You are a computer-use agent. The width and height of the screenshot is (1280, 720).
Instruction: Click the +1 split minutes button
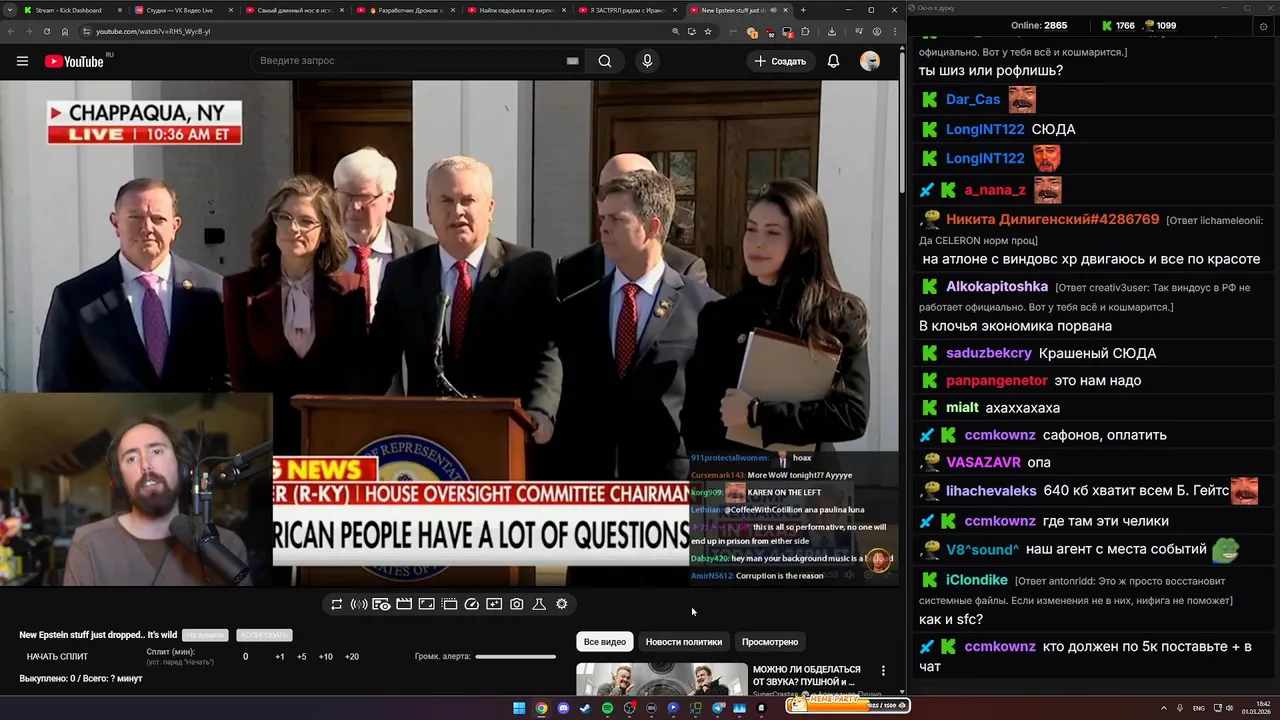280,657
